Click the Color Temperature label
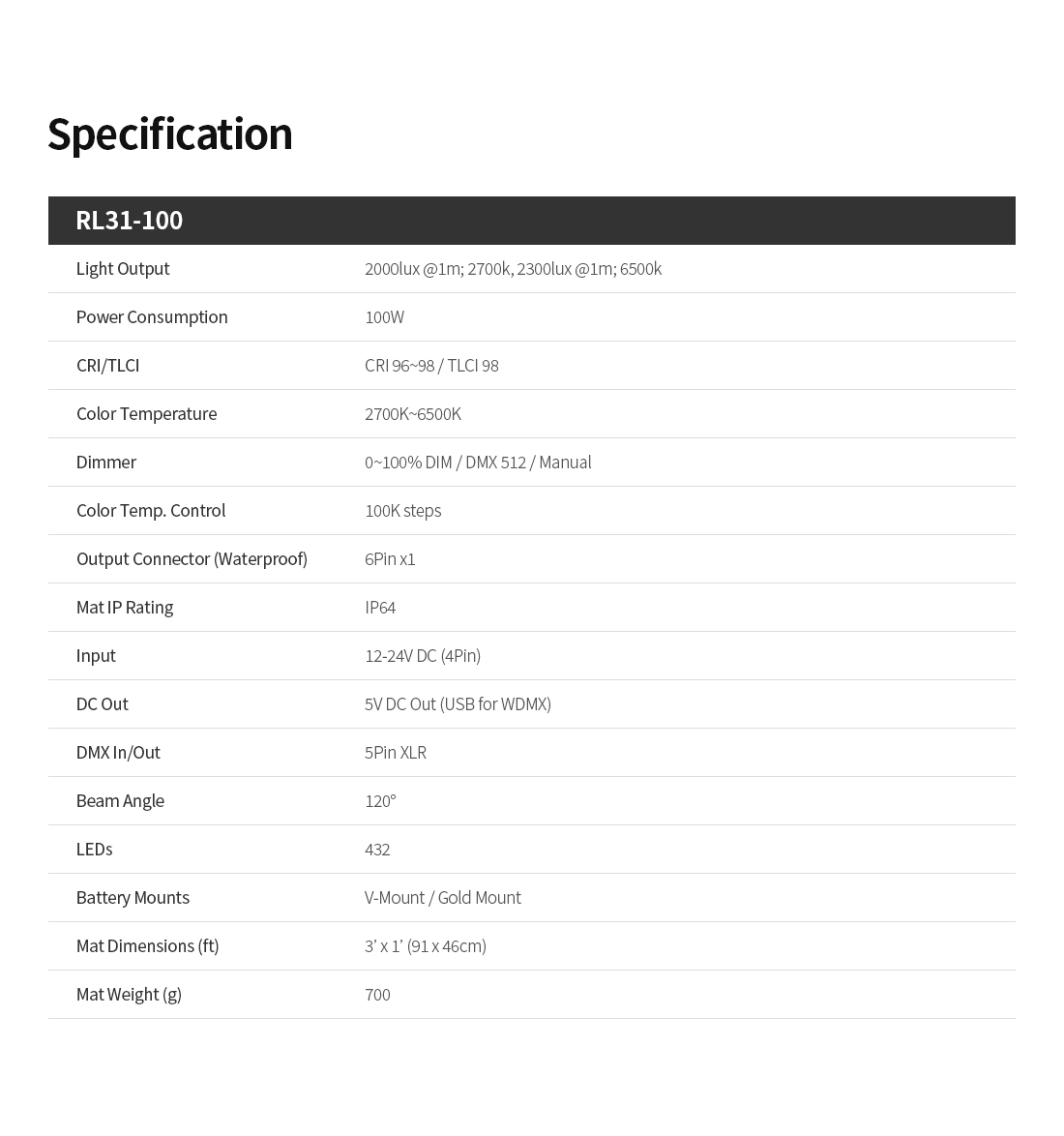Image resolution: width=1064 pixels, height=1136 pixels. coord(146,414)
